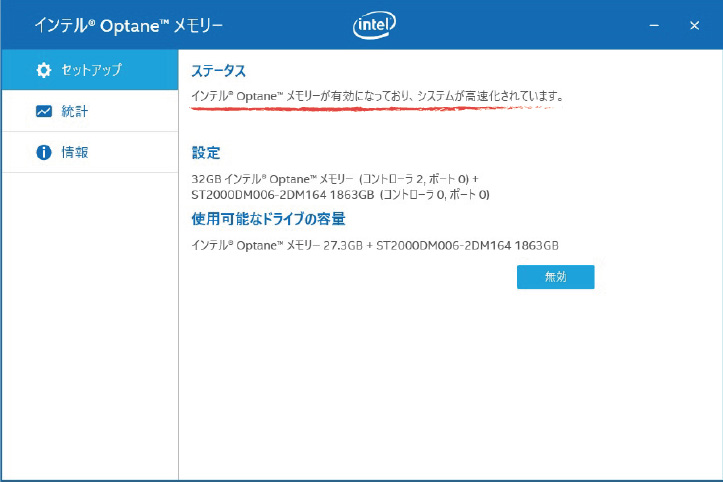This screenshot has height=482, width=723.
Task: Click the 使用可能なドライブの容量 heading
Action: click(268, 219)
